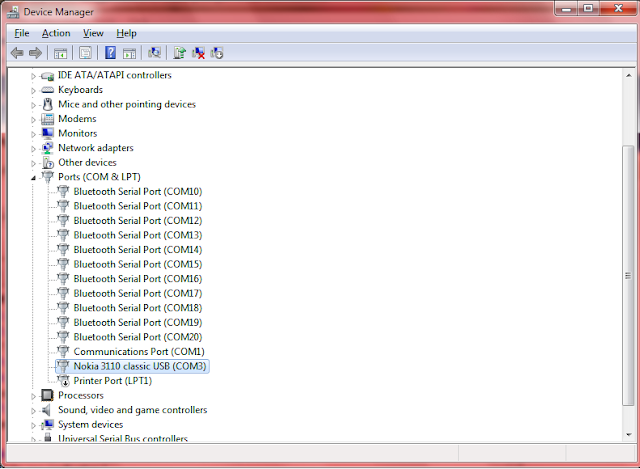The image size is (640, 469).
Task: Select Bluetooth Serial Port (COM11)
Action: pos(138,206)
